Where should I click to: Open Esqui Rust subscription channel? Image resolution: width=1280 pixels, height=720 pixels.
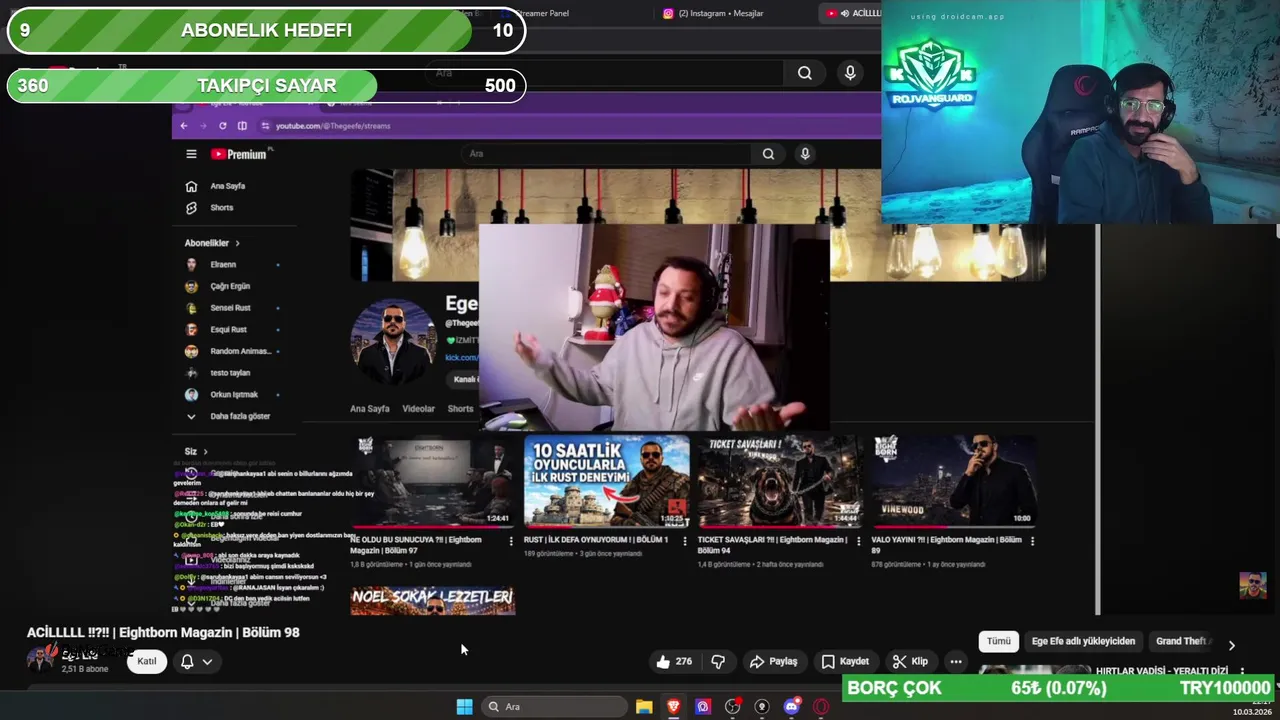coord(228,329)
